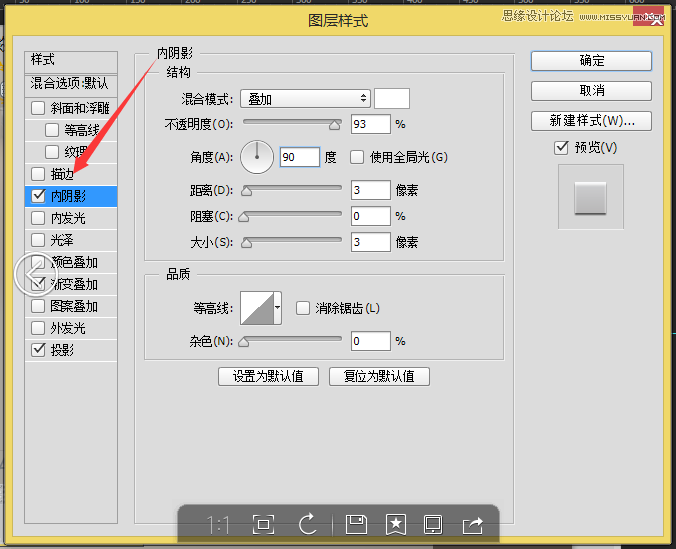Screen dimensions: 676x549
Task: Click the 设置为默认值 button
Action: [x=268, y=376]
